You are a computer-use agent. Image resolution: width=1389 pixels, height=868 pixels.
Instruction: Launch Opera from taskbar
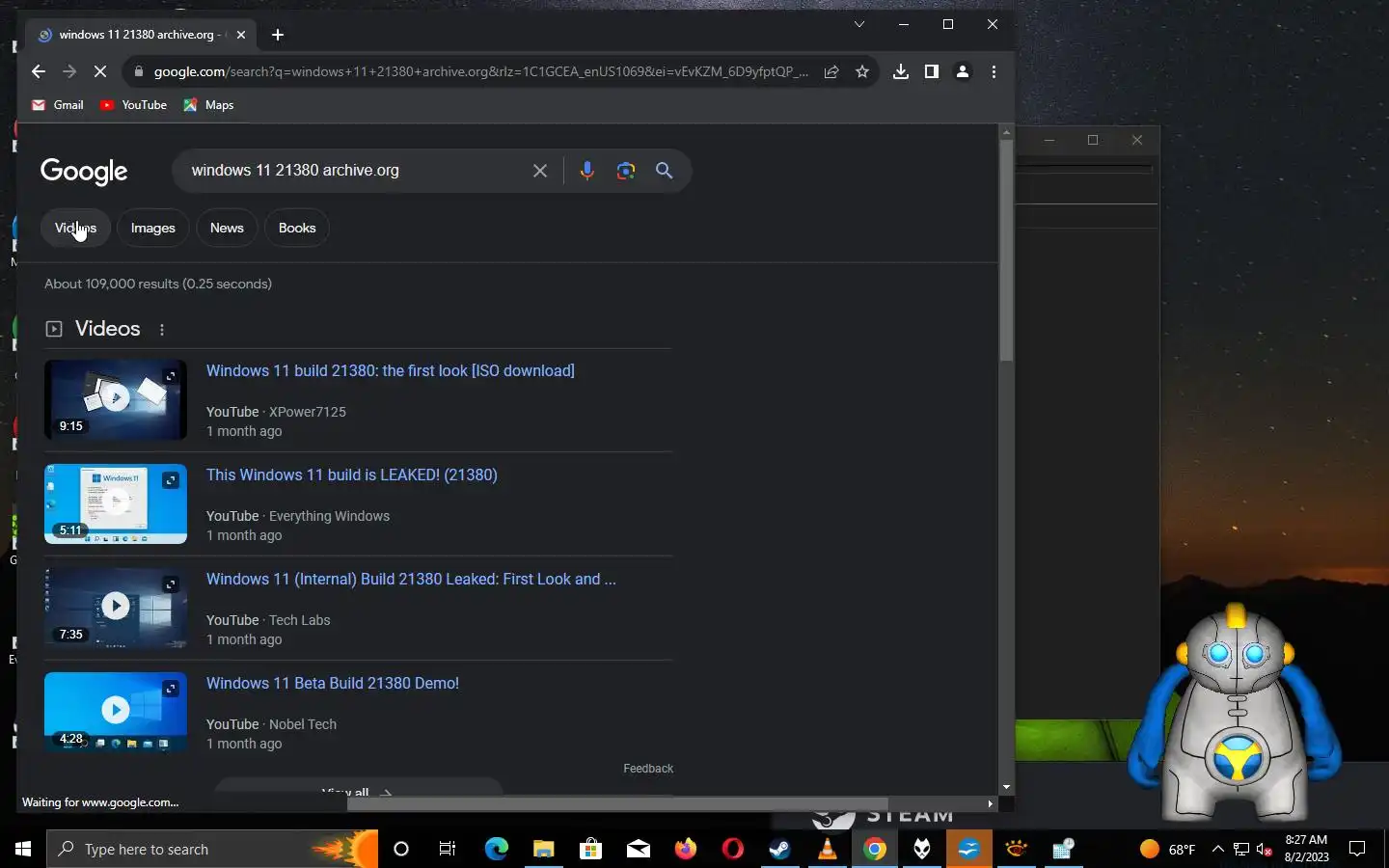tap(732, 849)
